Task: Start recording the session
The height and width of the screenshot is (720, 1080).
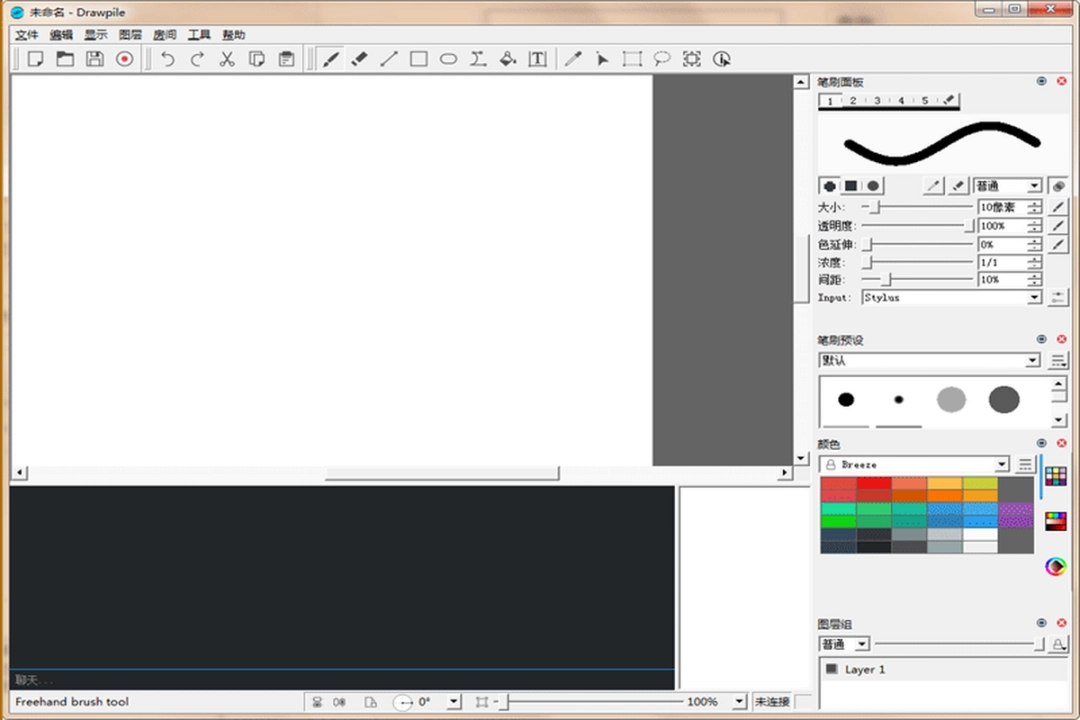Action: (x=124, y=59)
